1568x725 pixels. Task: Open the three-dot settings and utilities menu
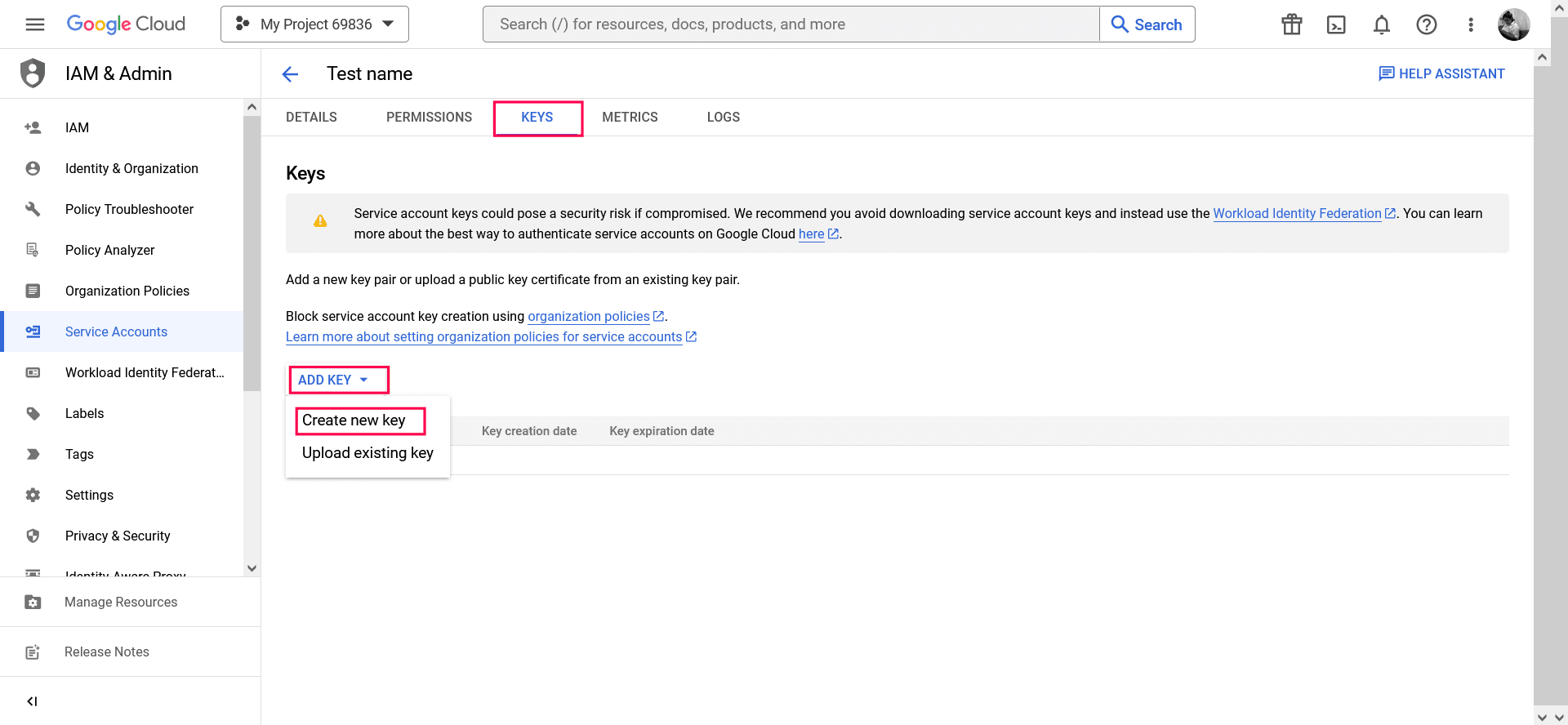(x=1471, y=24)
